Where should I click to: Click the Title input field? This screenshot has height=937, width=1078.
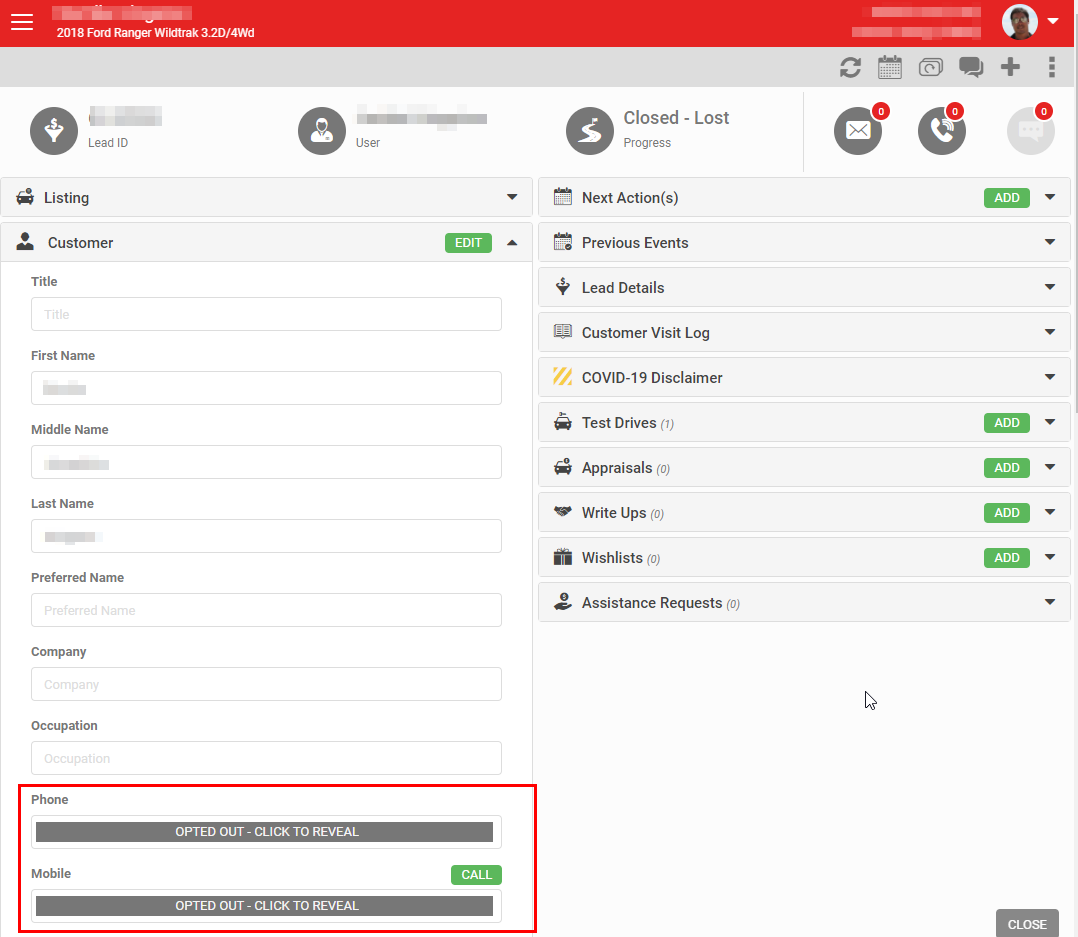click(266, 314)
